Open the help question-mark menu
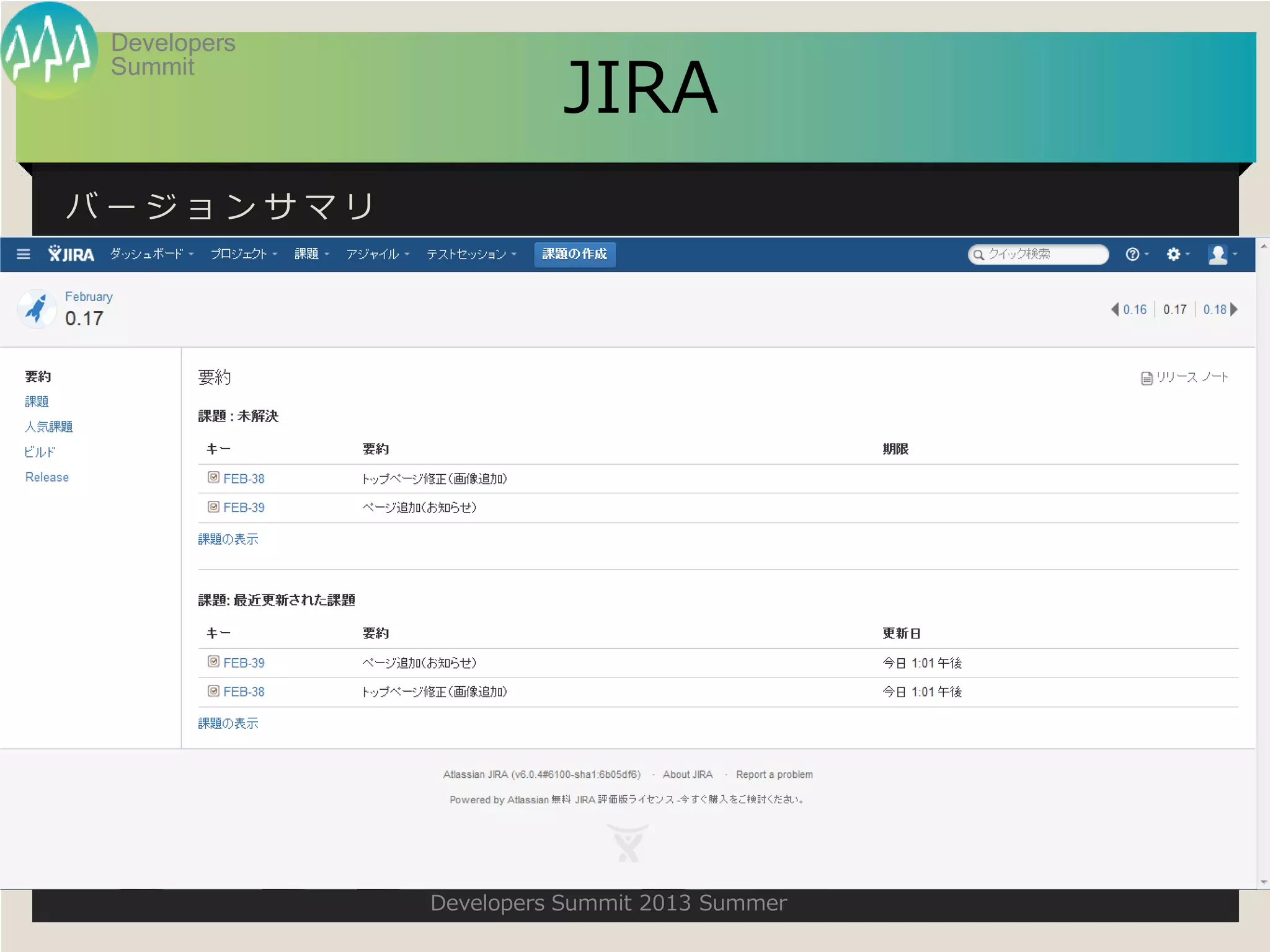 point(1137,254)
